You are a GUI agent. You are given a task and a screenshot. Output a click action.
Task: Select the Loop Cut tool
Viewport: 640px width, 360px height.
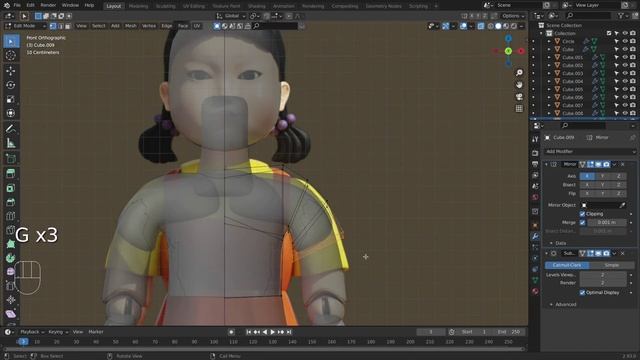(11, 216)
